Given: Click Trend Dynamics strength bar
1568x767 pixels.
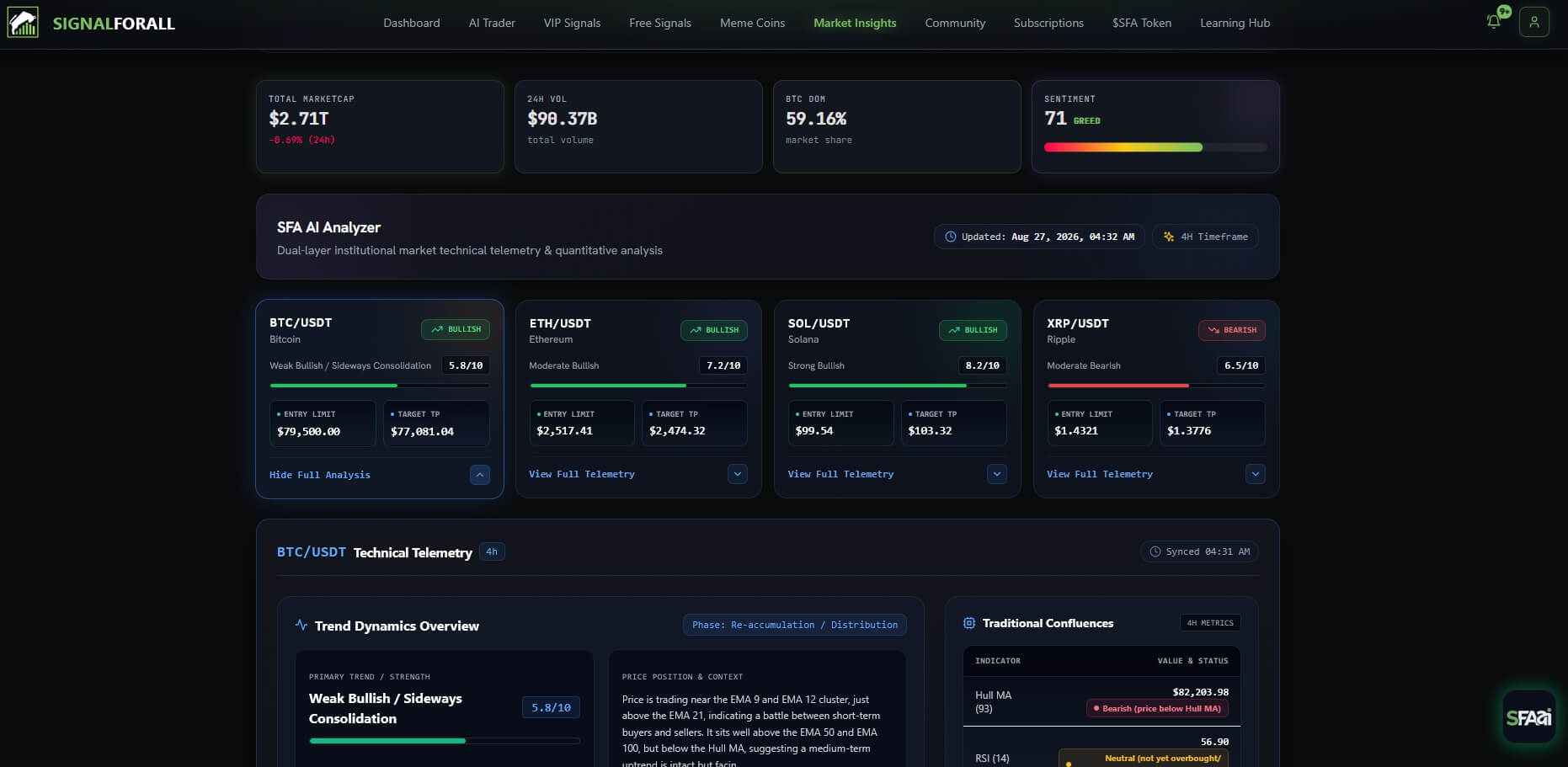Looking at the screenshot, I should point(445,741).
